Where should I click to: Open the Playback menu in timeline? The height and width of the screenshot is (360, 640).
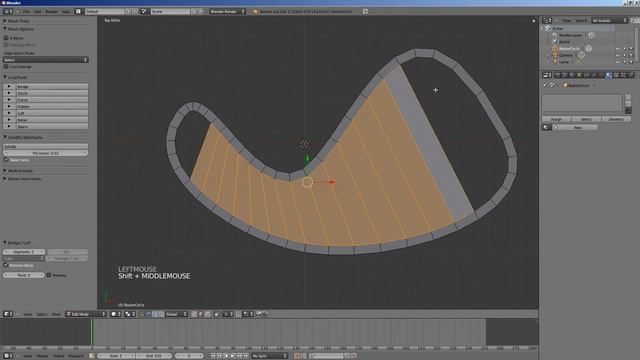pyautogui.click(x=76, y=356)
